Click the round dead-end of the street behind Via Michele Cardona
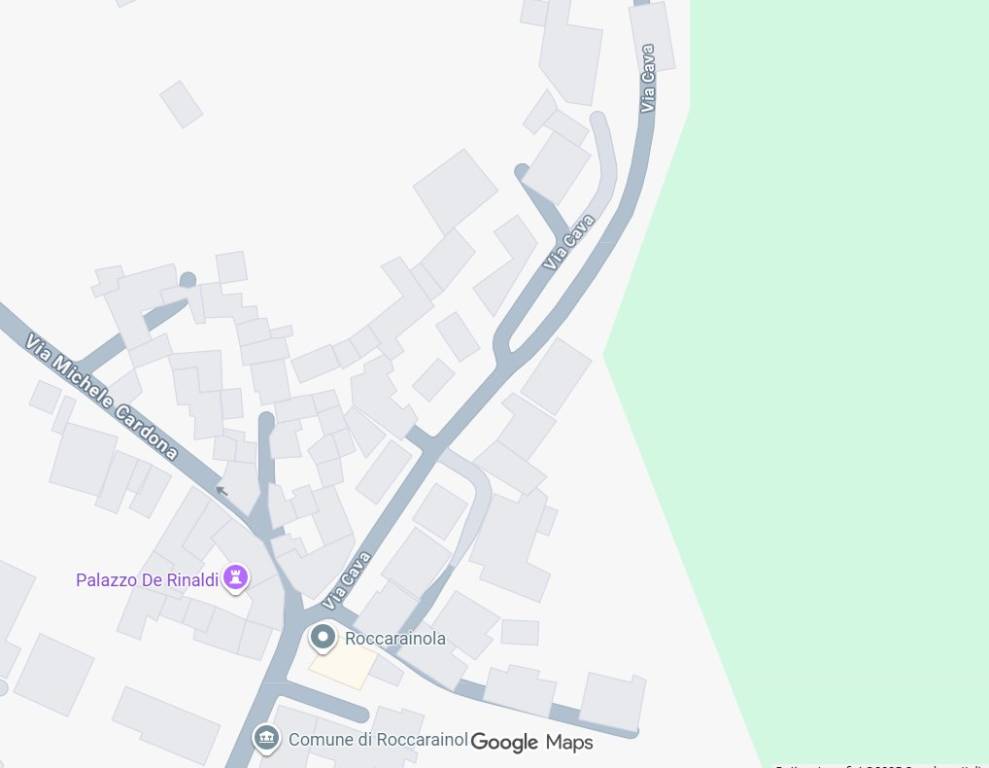989x768 pixels. 187,280
